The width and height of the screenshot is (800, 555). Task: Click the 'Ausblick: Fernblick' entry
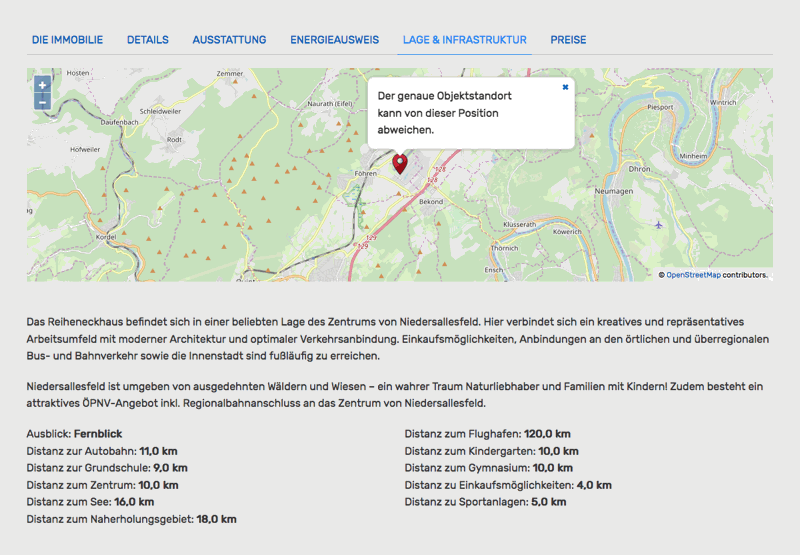pos(74,434)
